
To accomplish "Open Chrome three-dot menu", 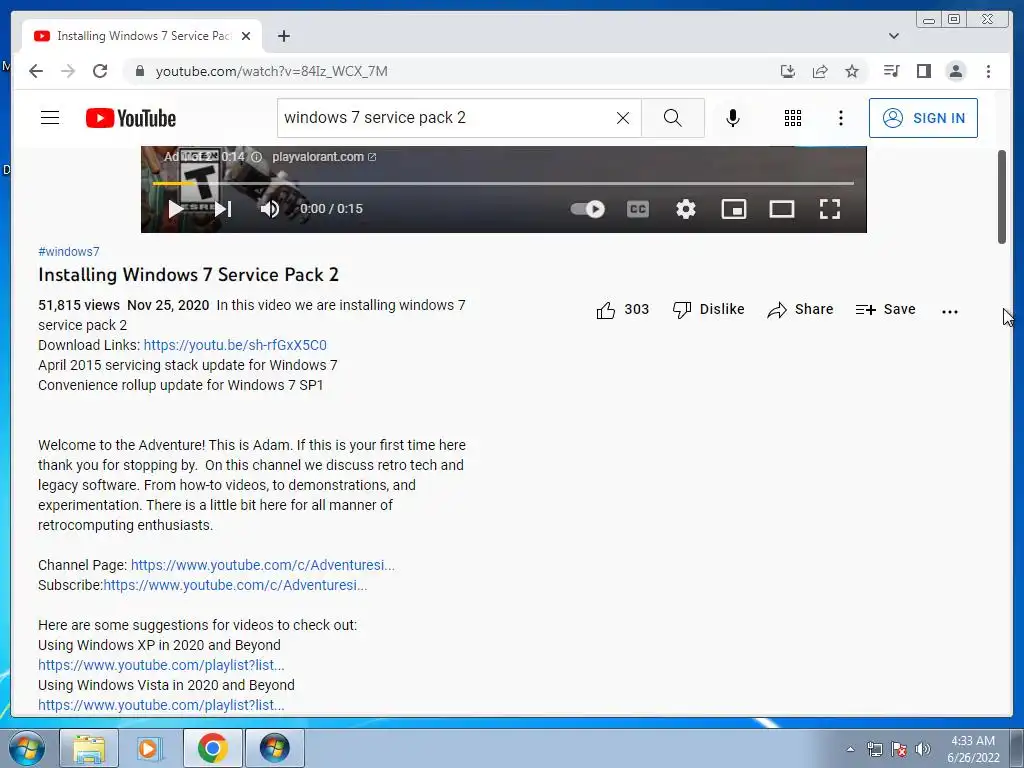I will (x=988, y=71).
